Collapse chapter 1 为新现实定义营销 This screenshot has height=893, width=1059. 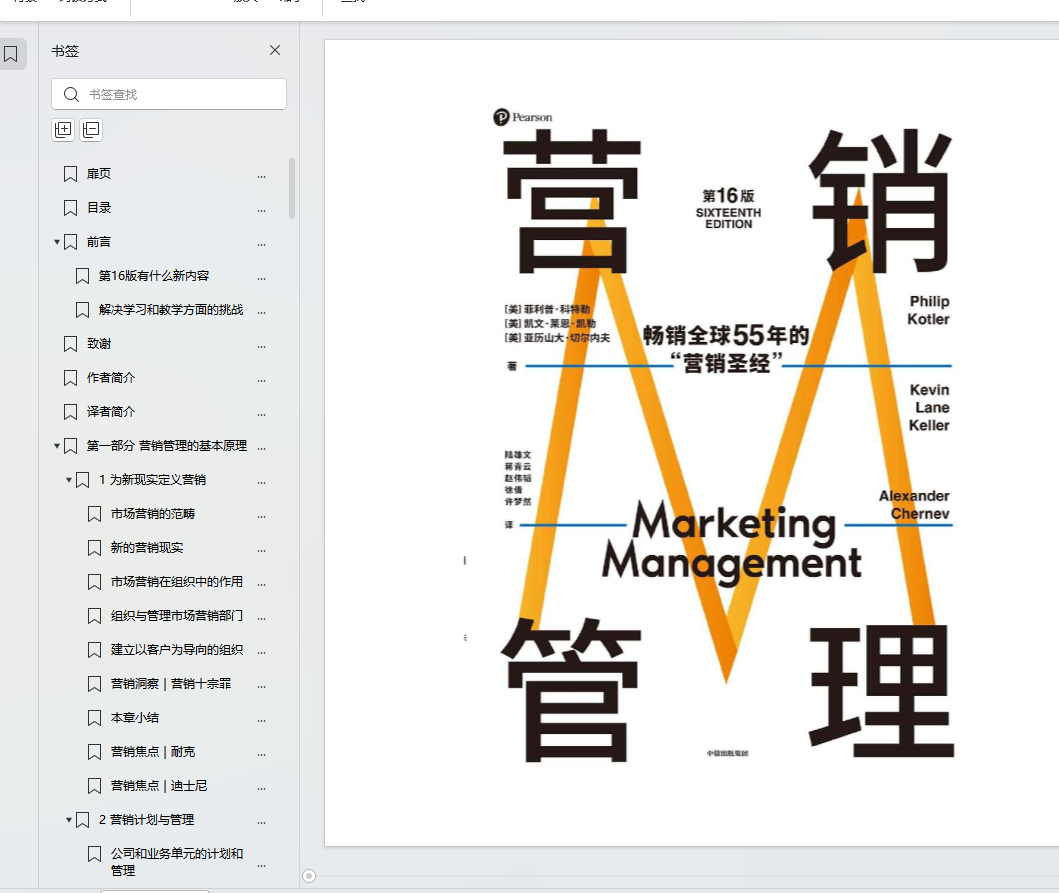pyautogui.click(x=69, y=480)
